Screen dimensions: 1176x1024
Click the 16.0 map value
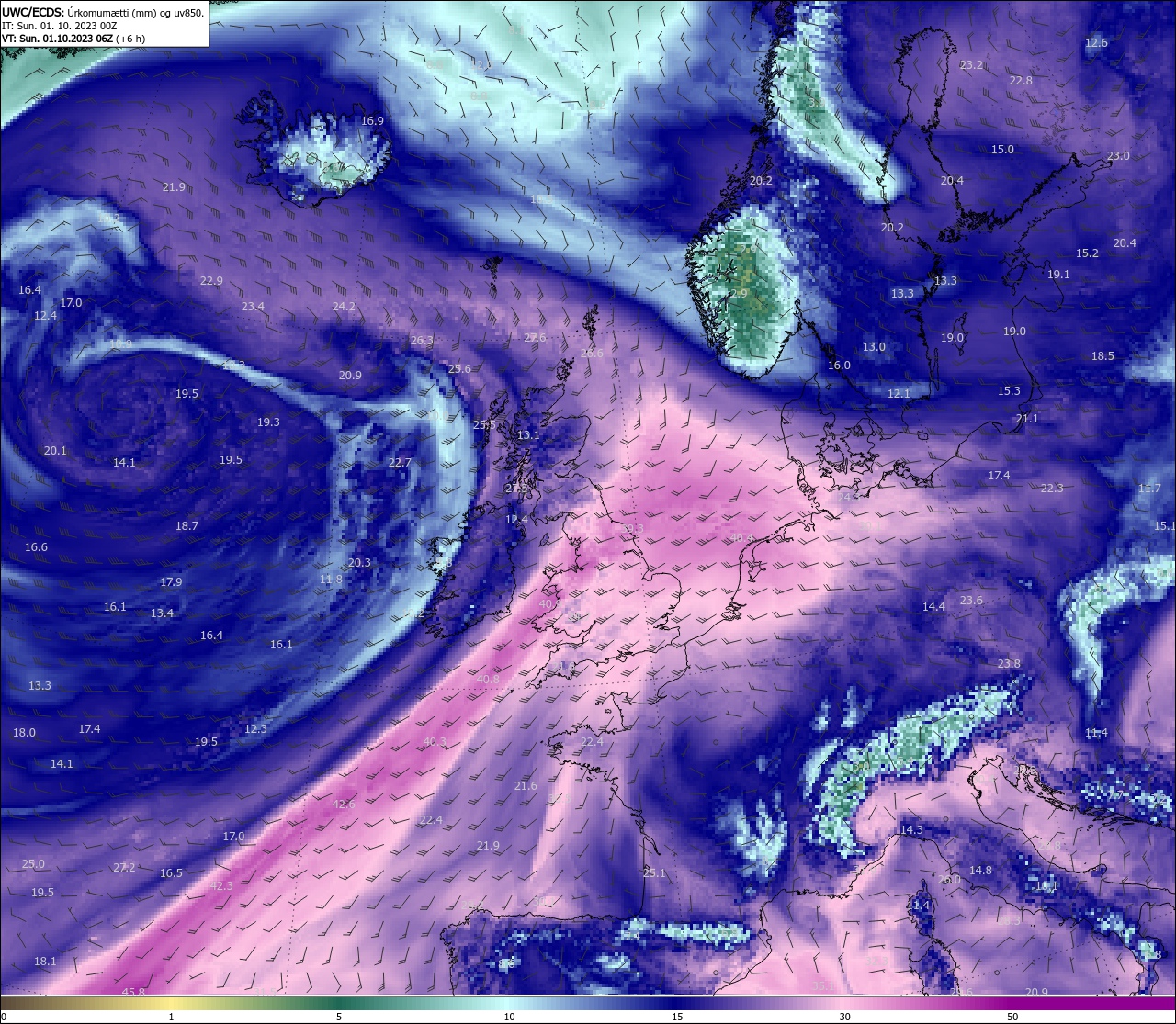(839, 366)
